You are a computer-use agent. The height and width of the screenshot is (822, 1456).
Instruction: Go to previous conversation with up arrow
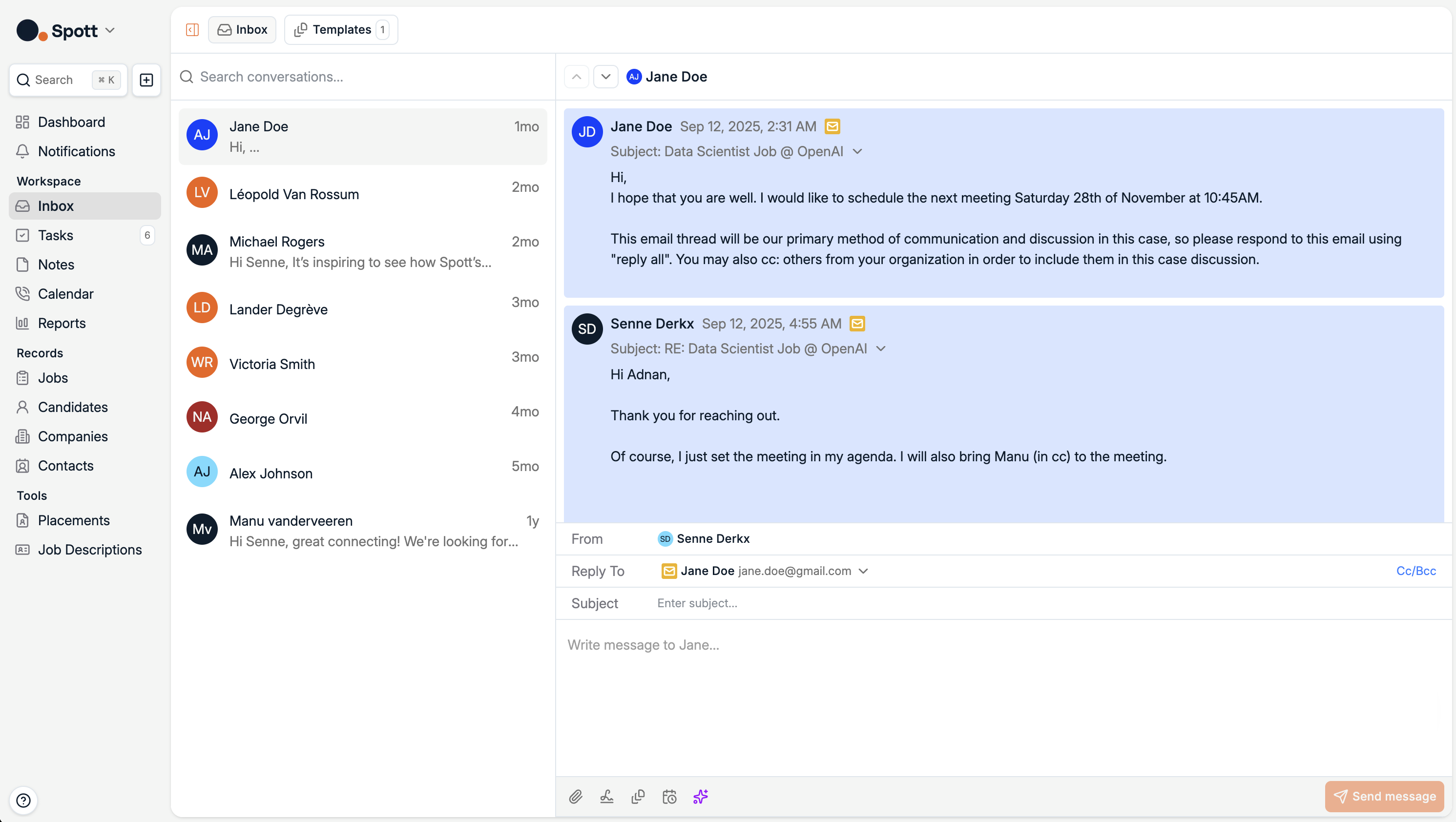pyautogui.click(x=576, y=76)
